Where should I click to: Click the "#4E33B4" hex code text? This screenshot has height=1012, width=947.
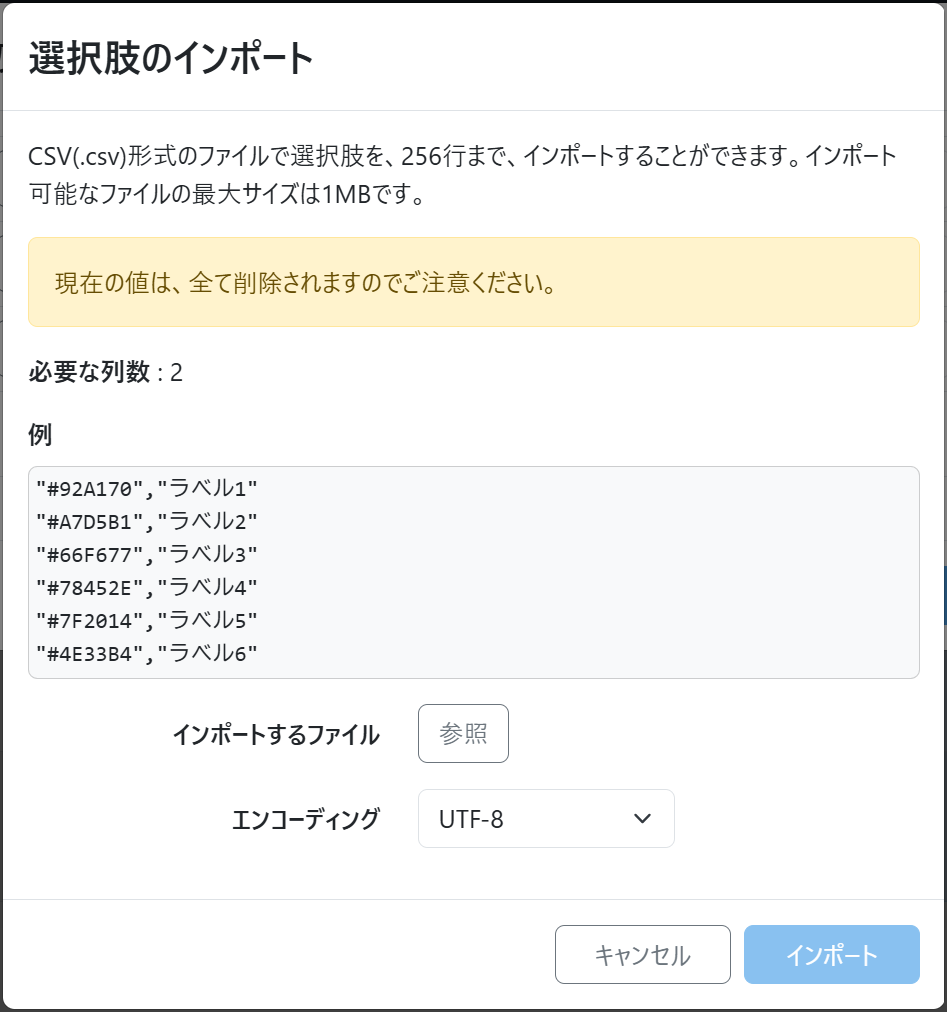(89, 654)
